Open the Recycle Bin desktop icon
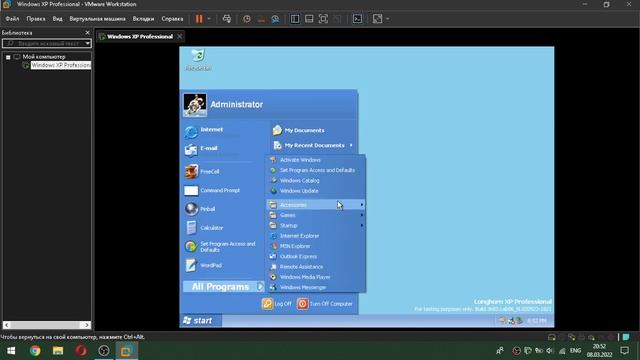Viewport: 640px width, 360px height. coord(198,60)
